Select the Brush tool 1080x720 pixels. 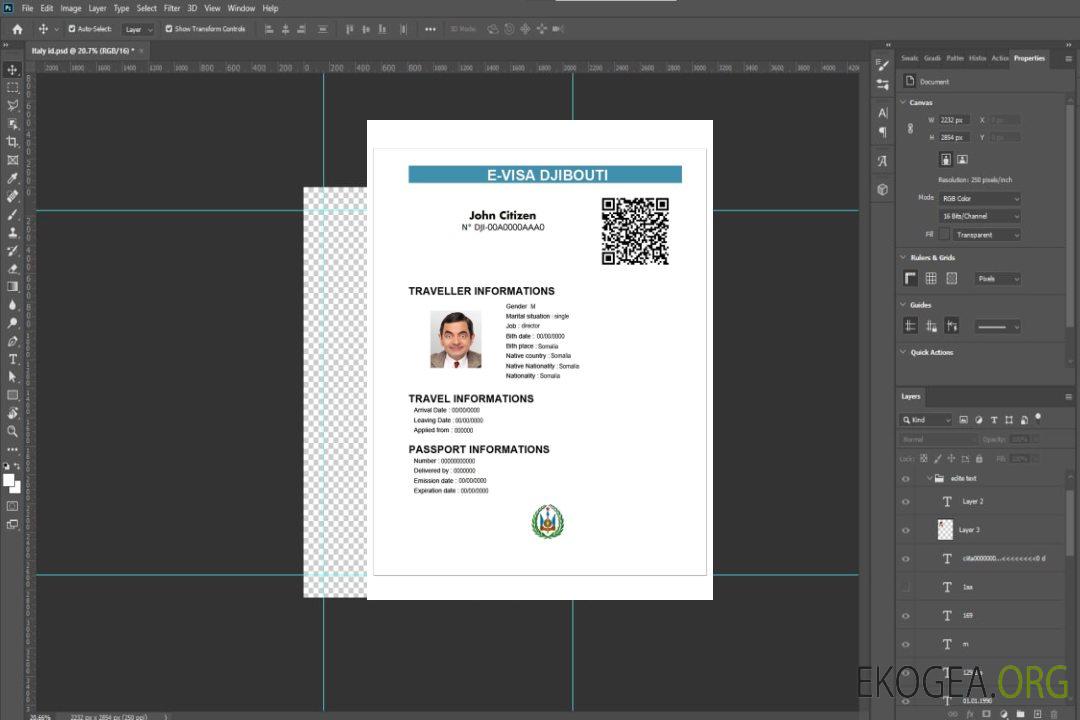coord(12,214)
